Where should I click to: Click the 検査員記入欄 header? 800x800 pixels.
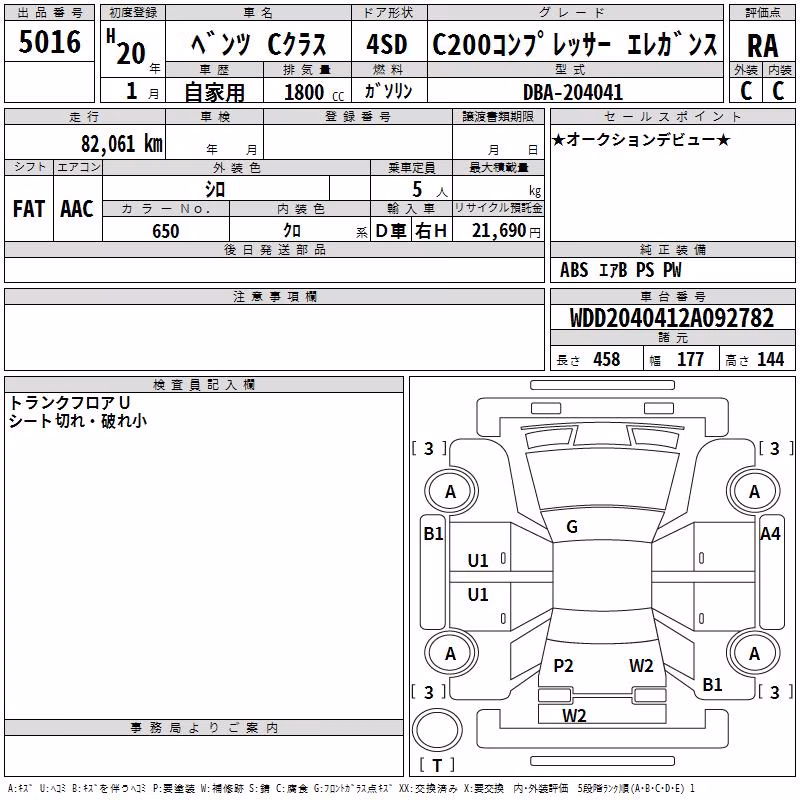pyautogui.click(x=204, y=385)
